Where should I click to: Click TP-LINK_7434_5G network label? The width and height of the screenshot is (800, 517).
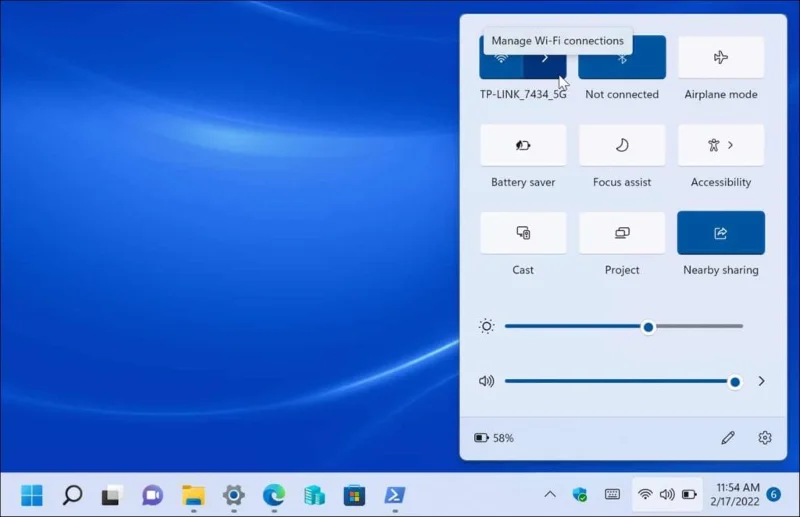click(523, 94)
